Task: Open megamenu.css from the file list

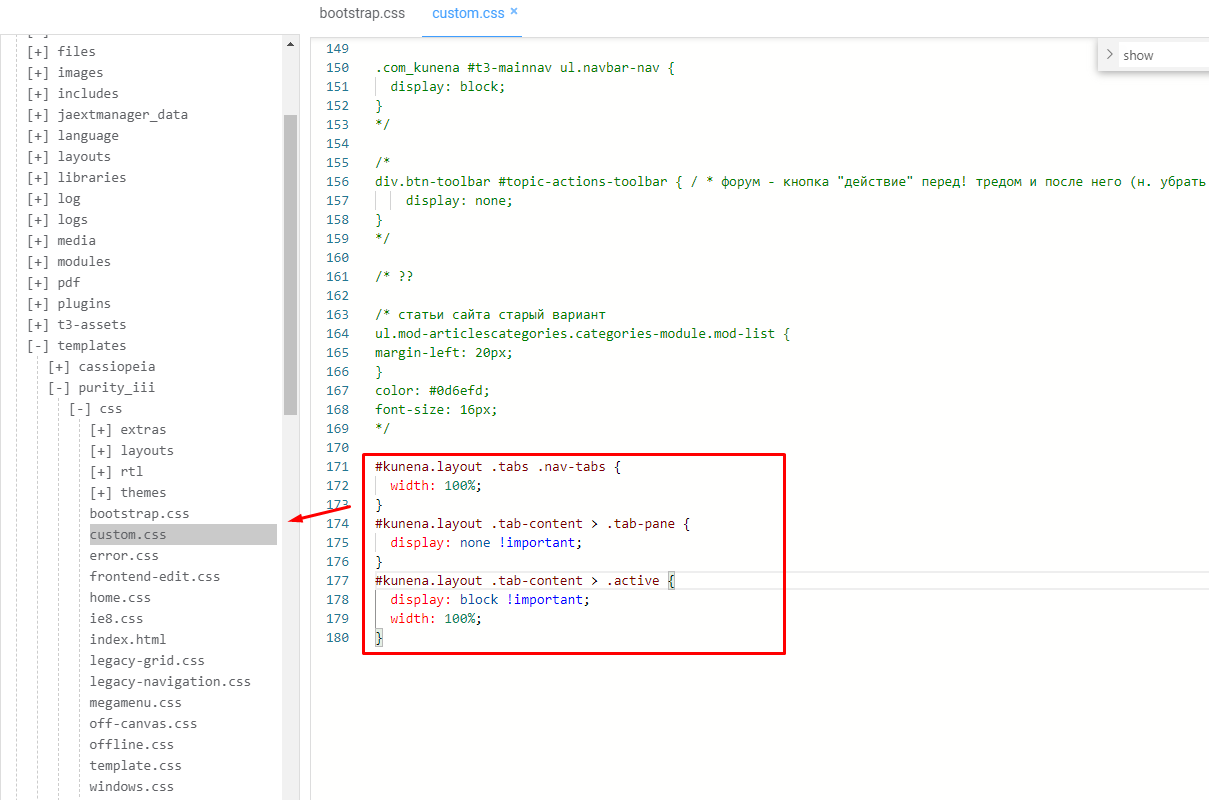Action: point(135,703)
